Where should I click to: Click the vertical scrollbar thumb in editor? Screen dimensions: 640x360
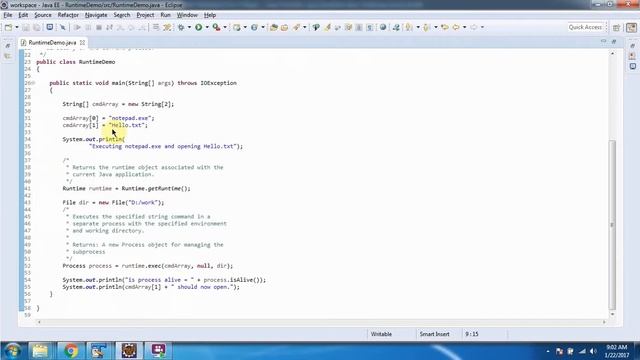(x=612, y=224)
